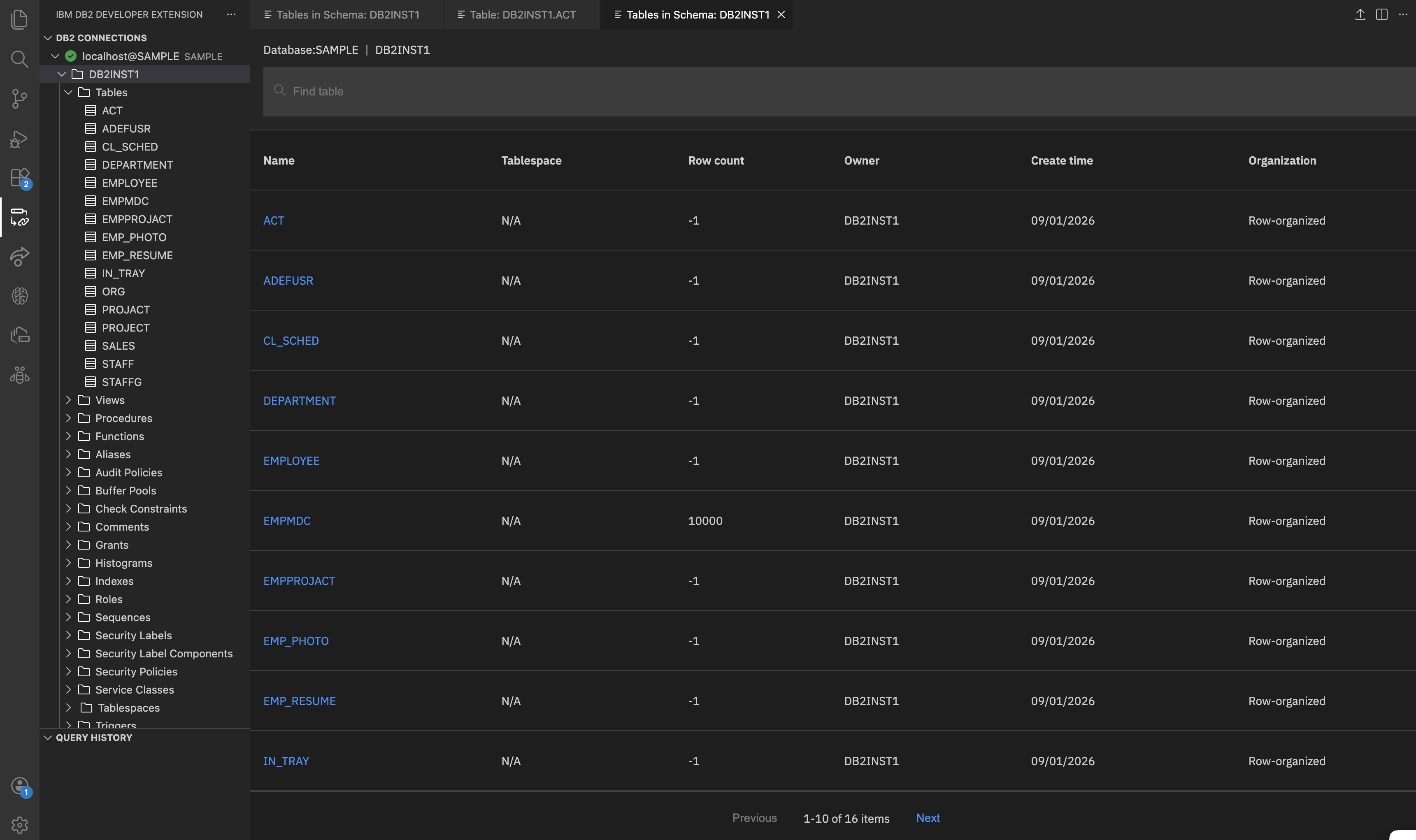Open the Explorer view in the activity bar
The width and height of the screenshot is (1416, 840).
[19, 19]
